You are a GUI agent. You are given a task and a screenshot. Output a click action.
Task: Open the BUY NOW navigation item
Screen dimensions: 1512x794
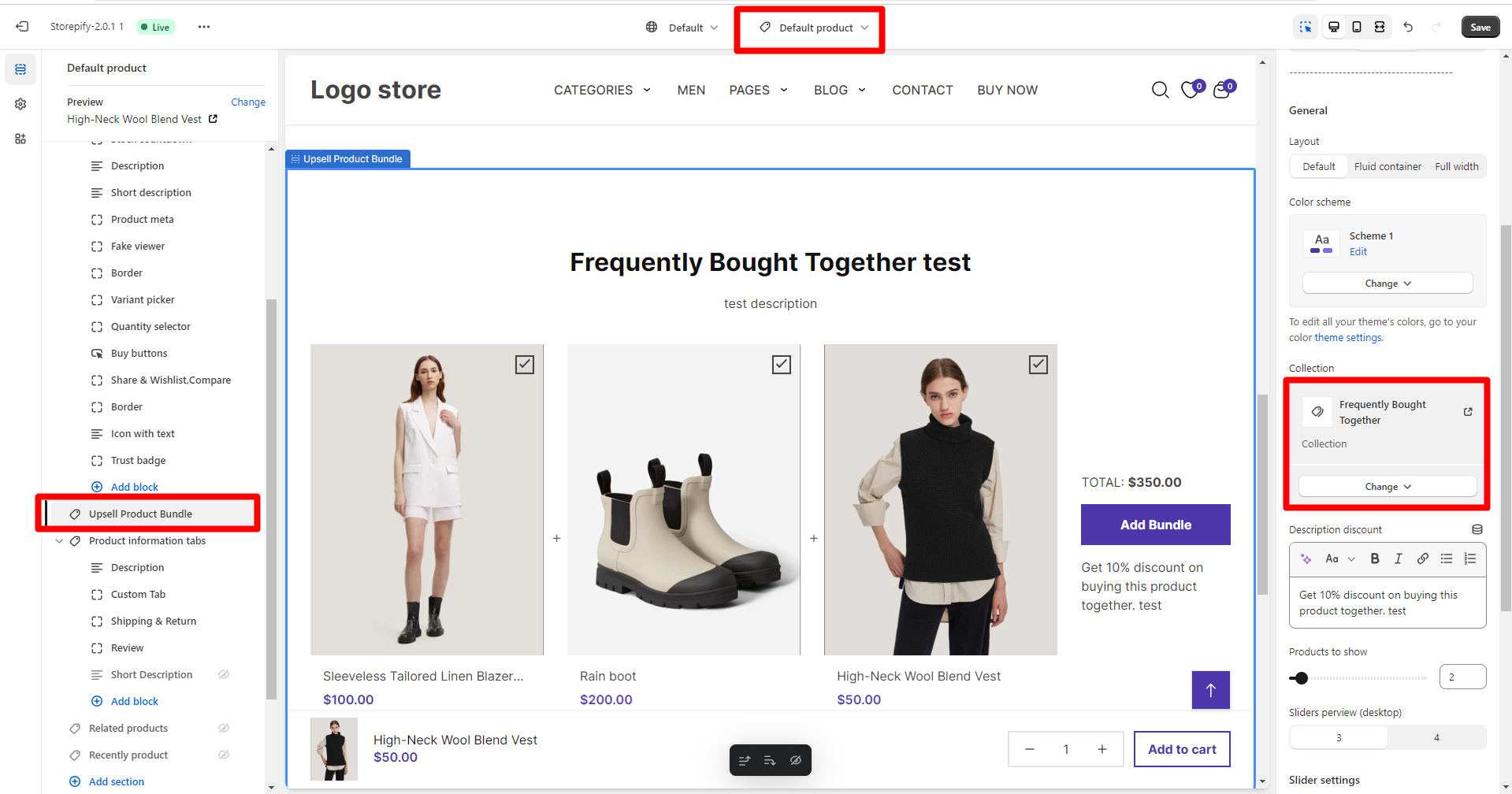coord(1008,91)
